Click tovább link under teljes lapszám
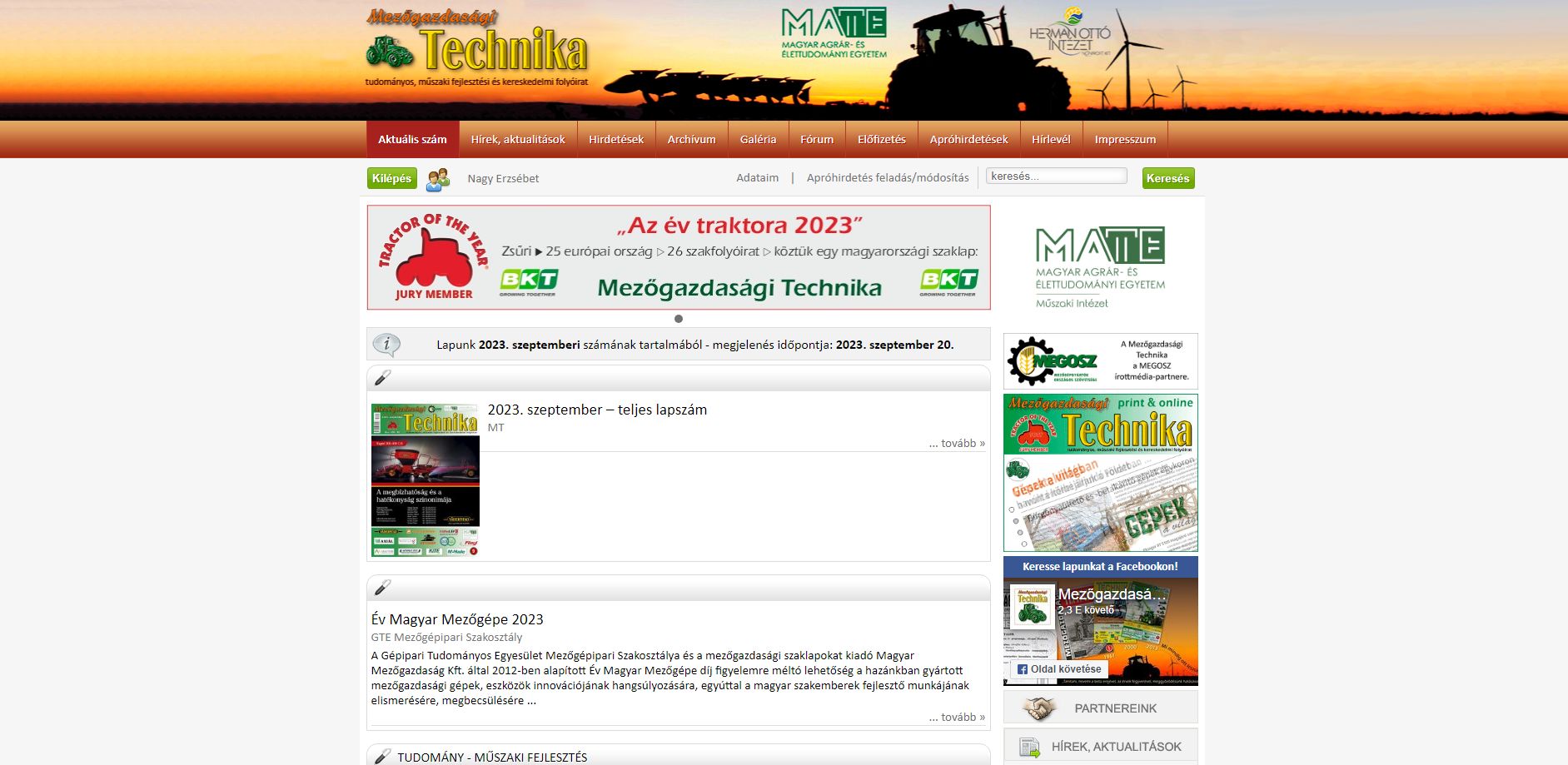The image size is (1568, 765). point(957,444)
